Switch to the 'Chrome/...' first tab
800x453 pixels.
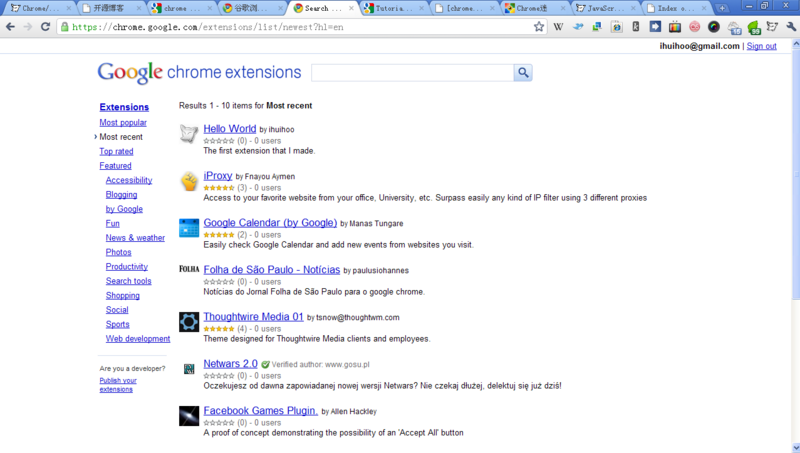click(41, 8)
